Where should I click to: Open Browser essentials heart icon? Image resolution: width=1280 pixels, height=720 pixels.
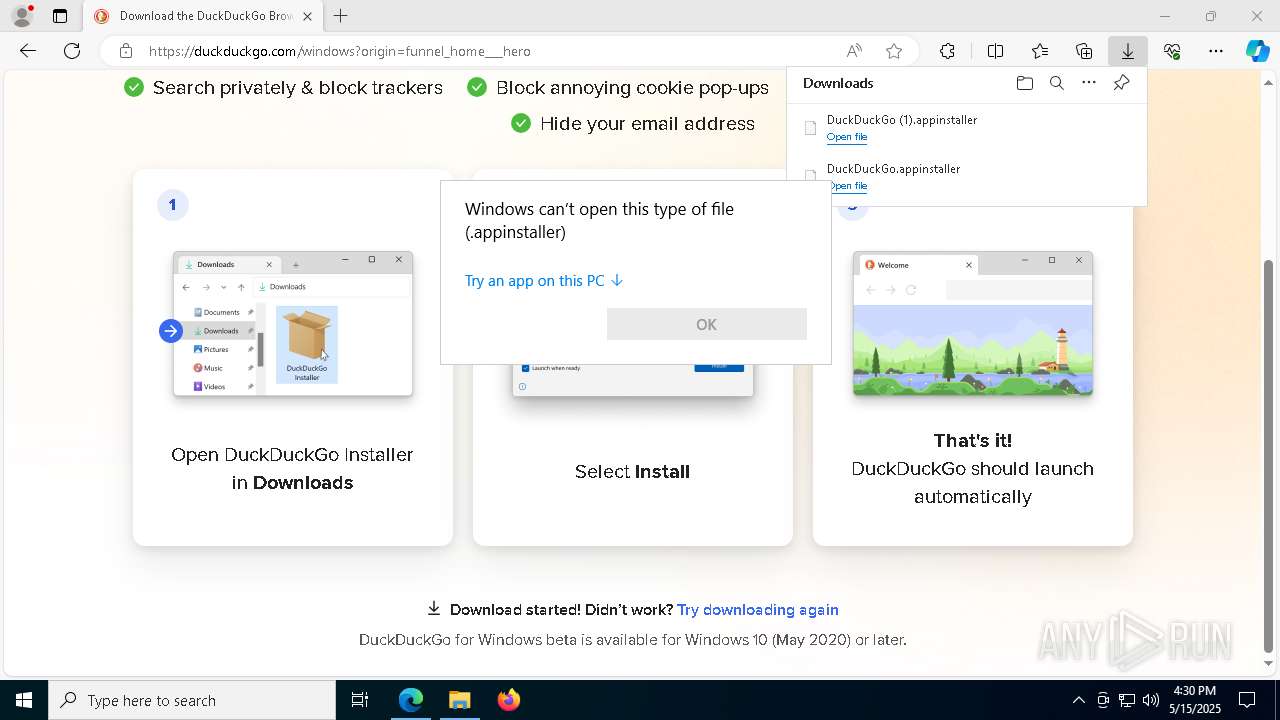[x=1172, y=51]
